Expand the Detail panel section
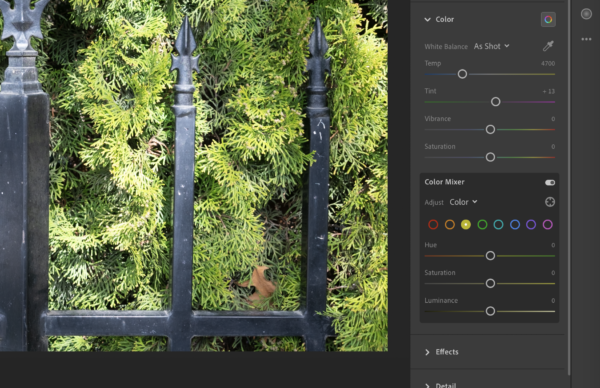Viewport: 600px width, 388px height. click(x=427, y=385)
